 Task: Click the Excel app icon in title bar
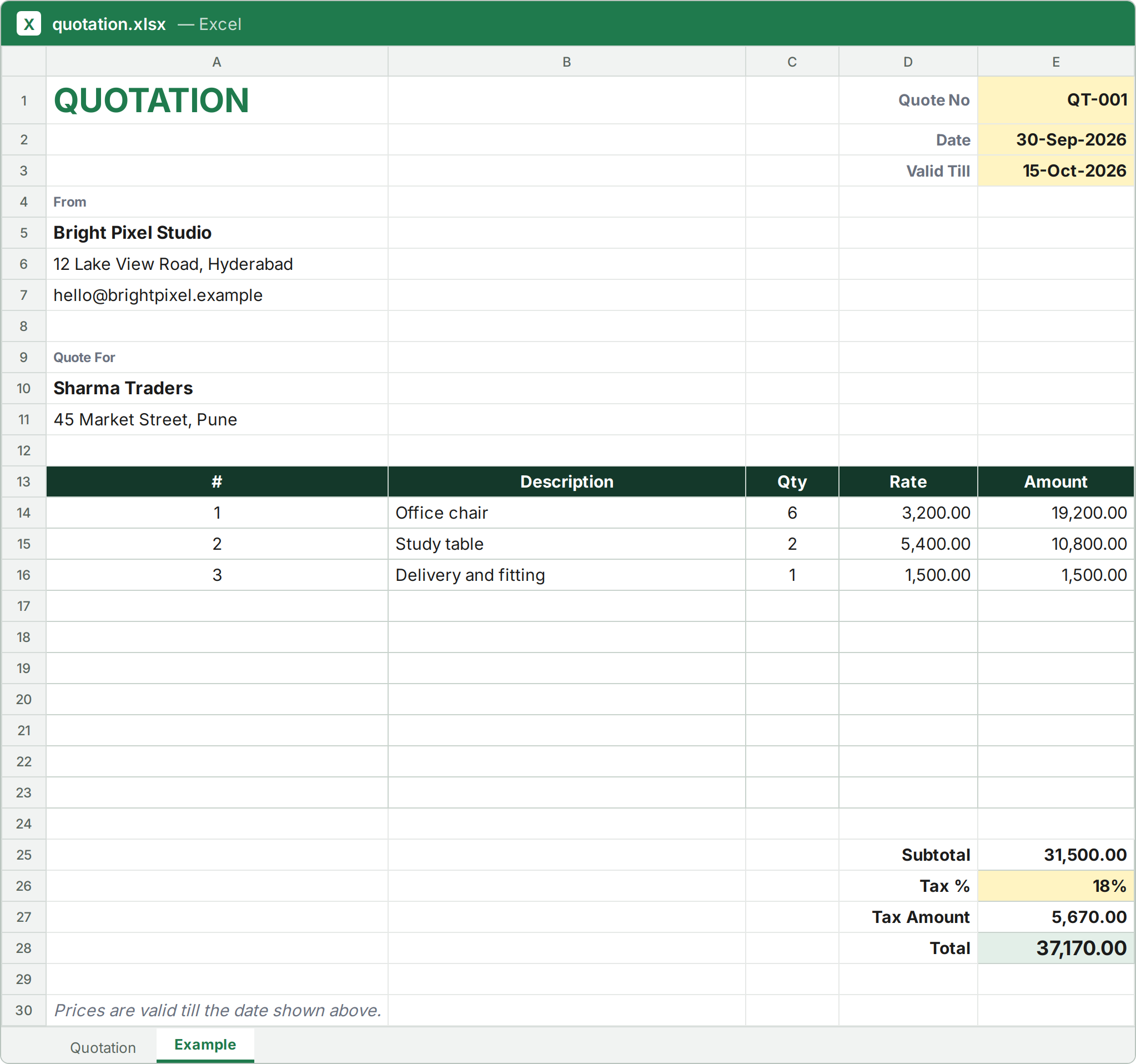pyautogui.click(x=28, y=24)
